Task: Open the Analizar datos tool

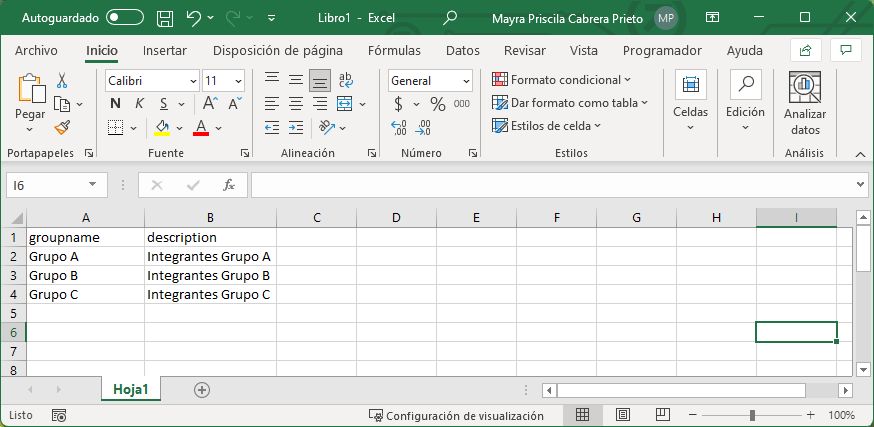Action: click(x=804, y=103)
